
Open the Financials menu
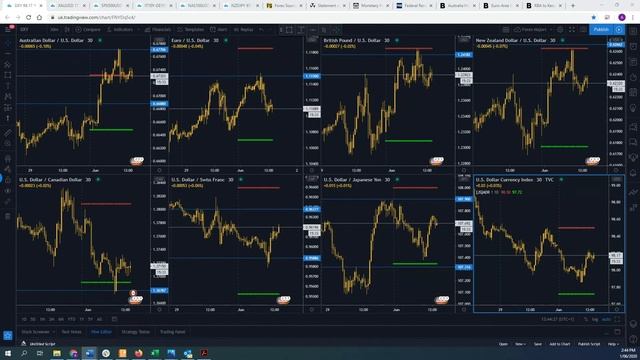158,29
